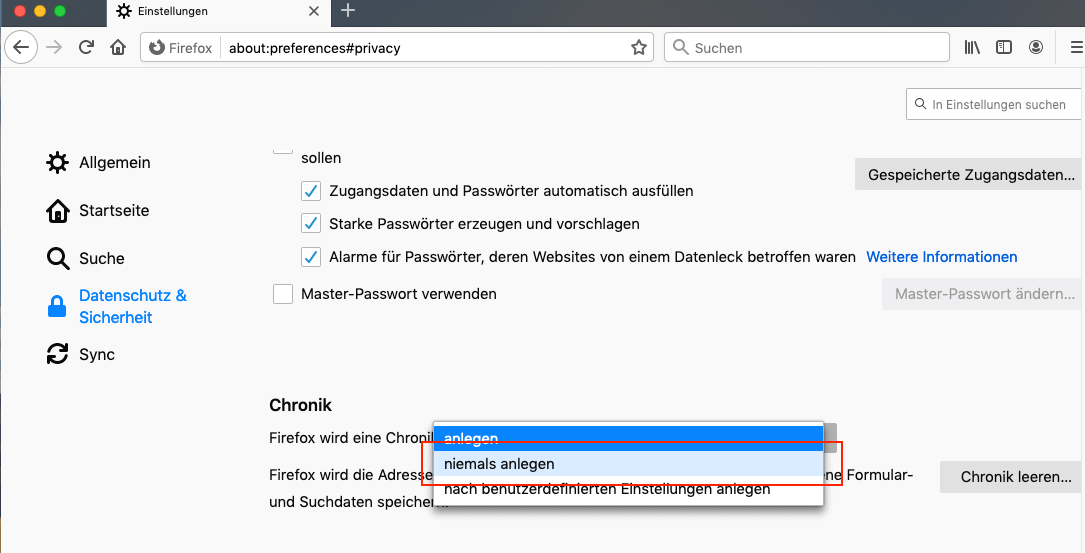Click the Chronik section heading

pyautogui.click(x=300, y=405)
